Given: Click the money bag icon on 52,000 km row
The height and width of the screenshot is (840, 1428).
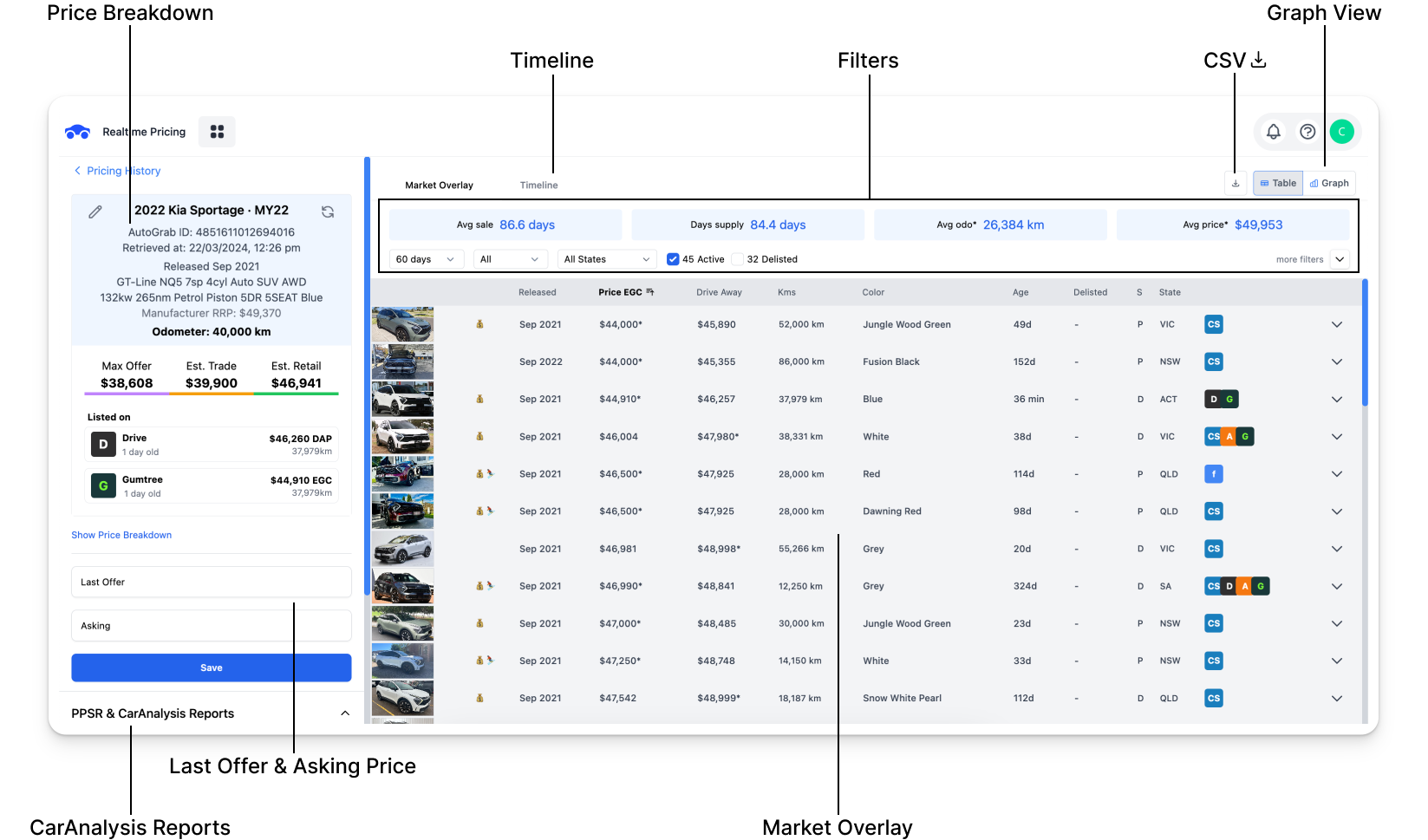Looking at the screenshot, I should coord(479,324).
